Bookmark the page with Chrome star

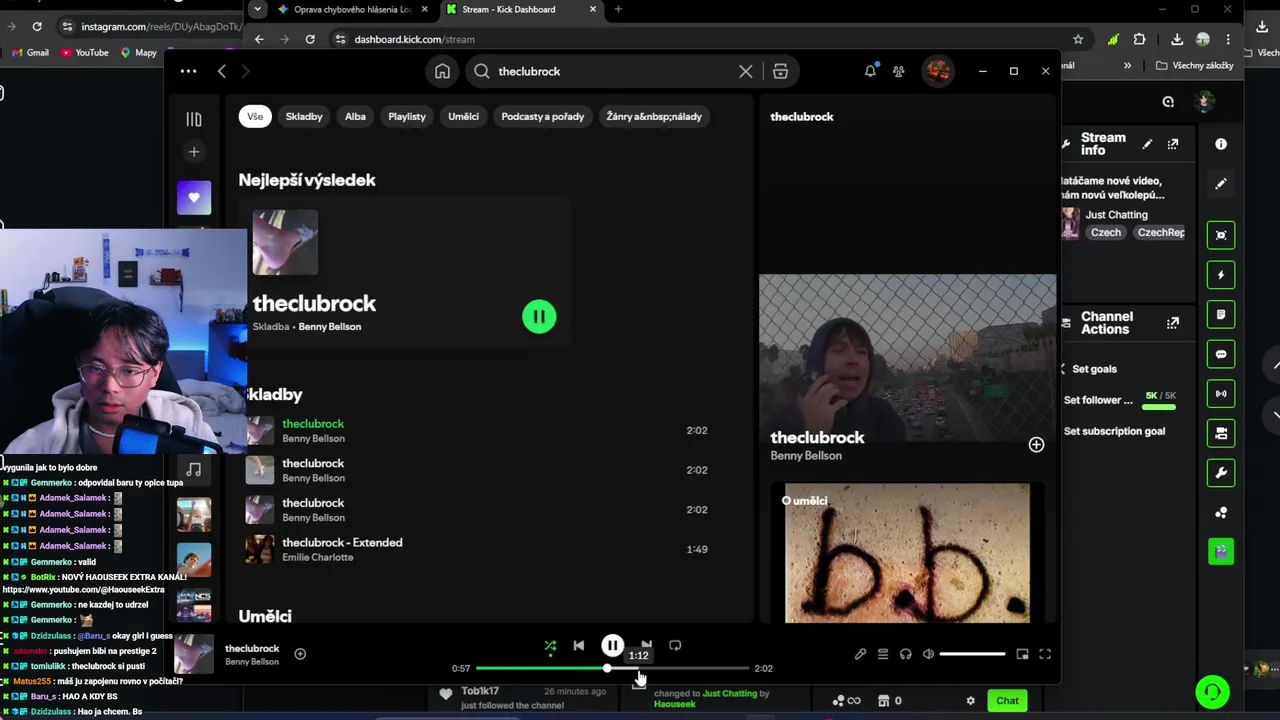[1078, 39]
